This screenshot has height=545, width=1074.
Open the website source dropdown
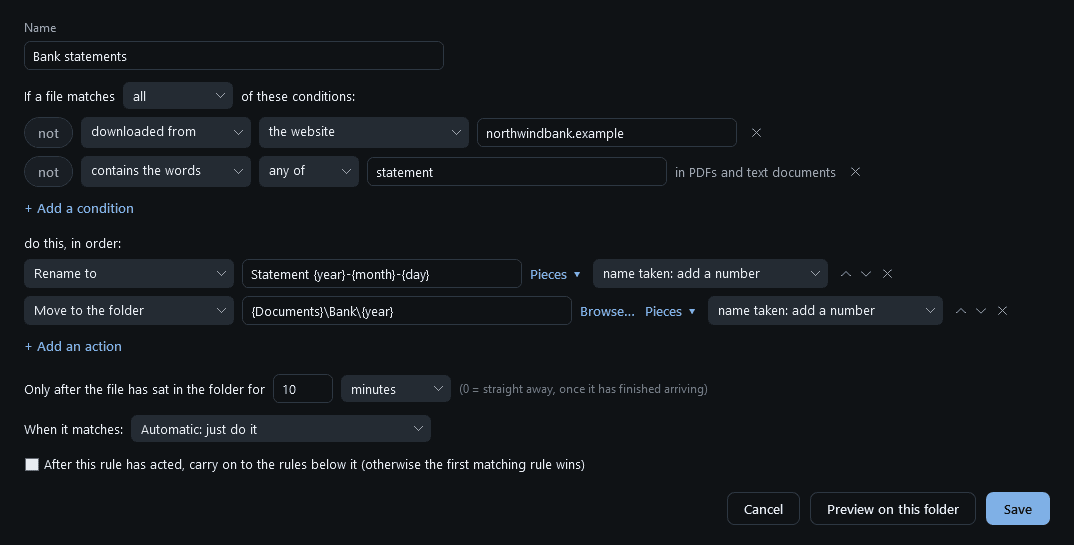pos(364,132)
